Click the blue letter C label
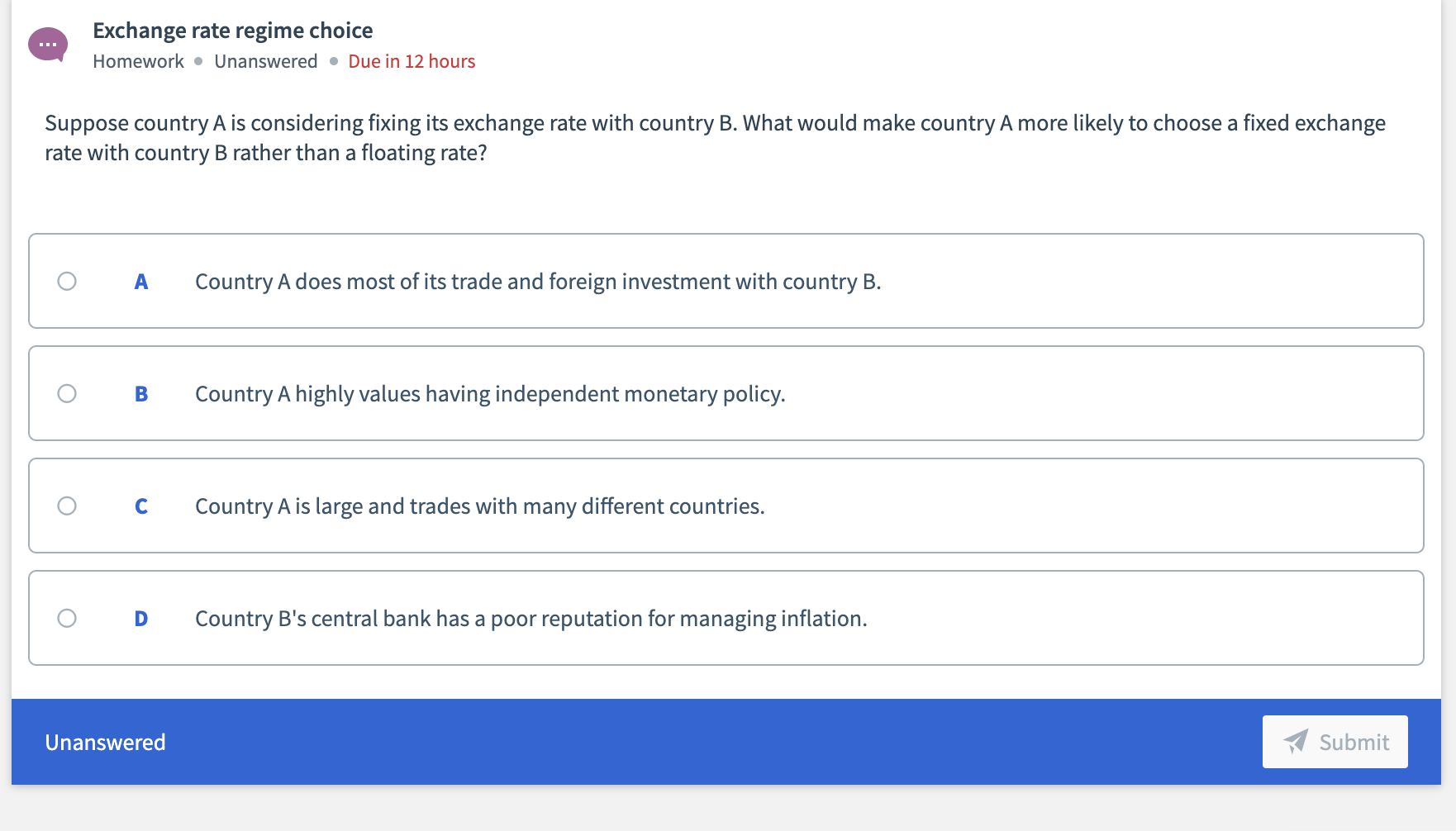Viewport: 1456px width, 831px height. [x=141, y=506]
